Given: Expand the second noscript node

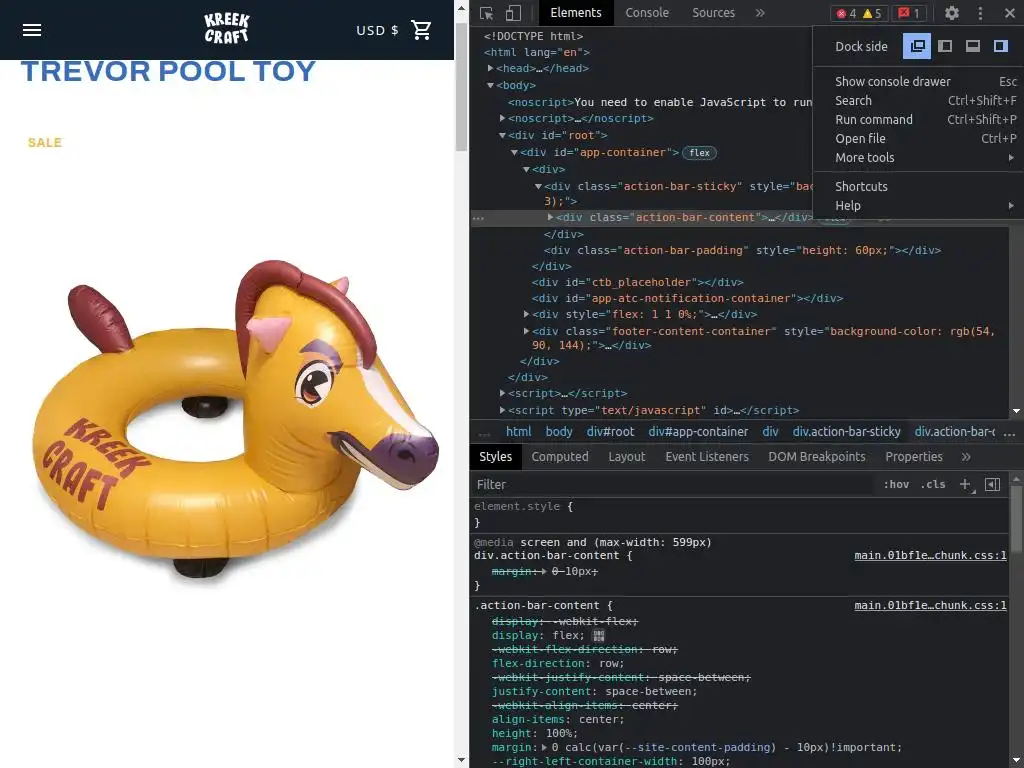Looking at the screenshot, I should coord(502,118).
